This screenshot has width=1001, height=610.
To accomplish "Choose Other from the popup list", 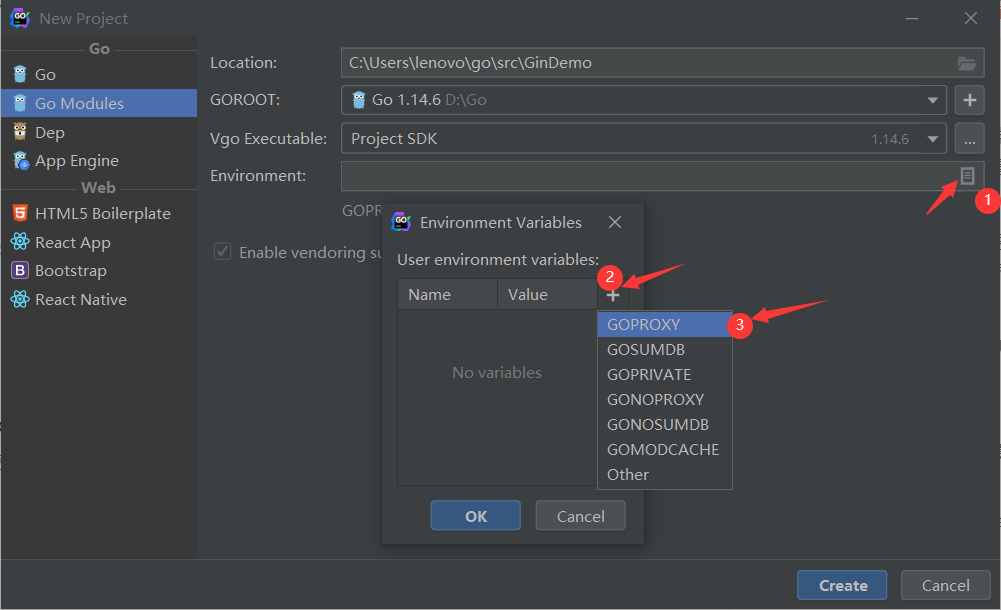I will pos(665,475).
